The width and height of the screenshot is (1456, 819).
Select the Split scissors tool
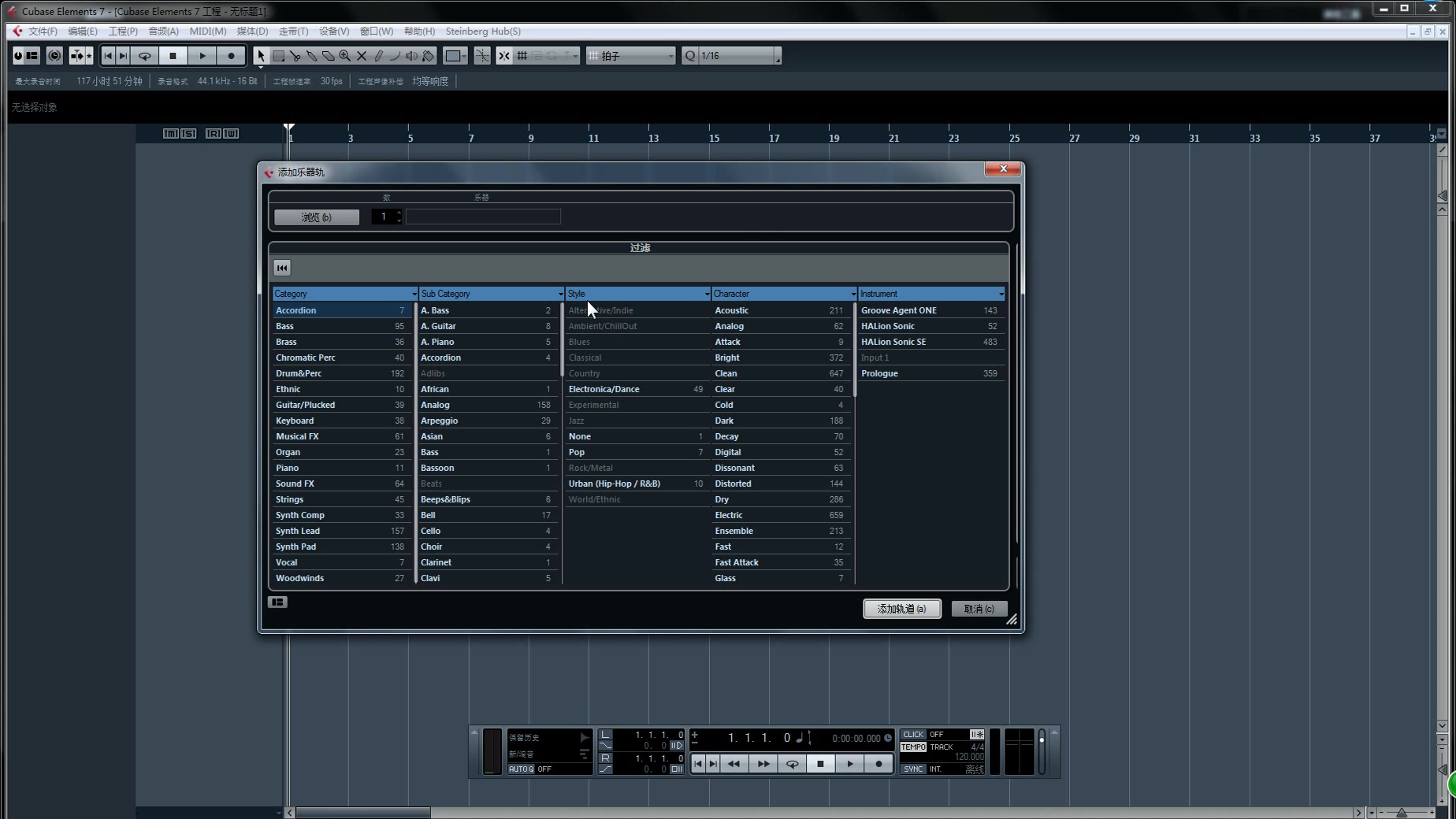click(295, 56)
